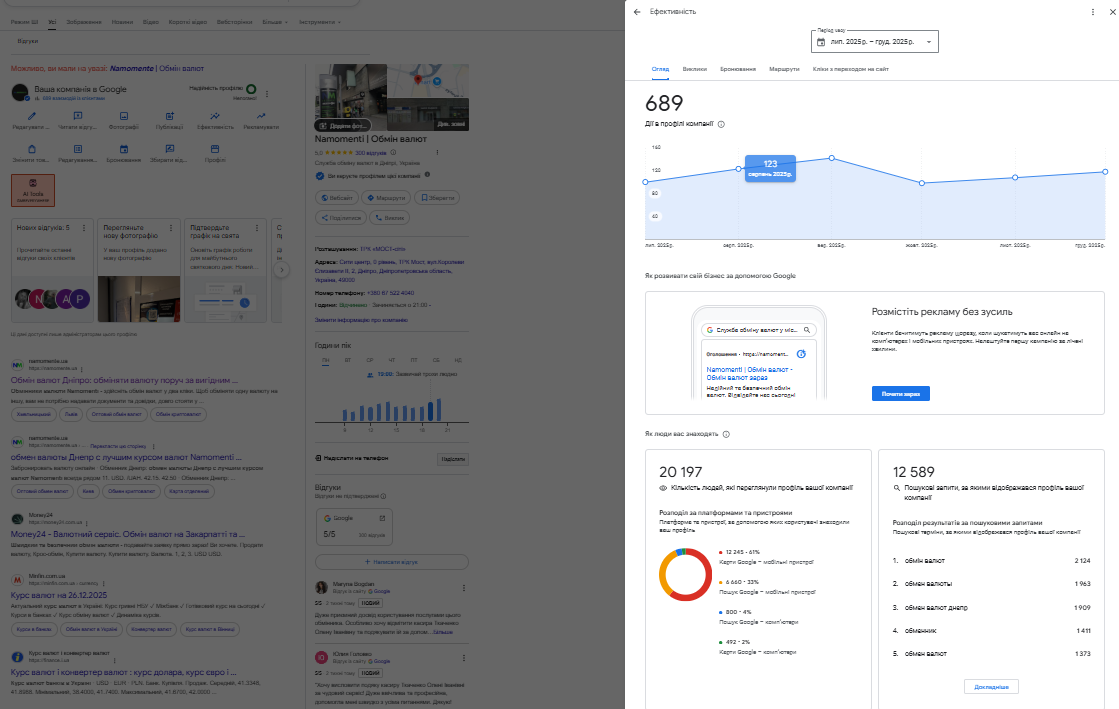Image resolution: width=1119 pixels, height=709 pixels.
Task: Click the back arrow beside Ефективність
Action: 637,12
